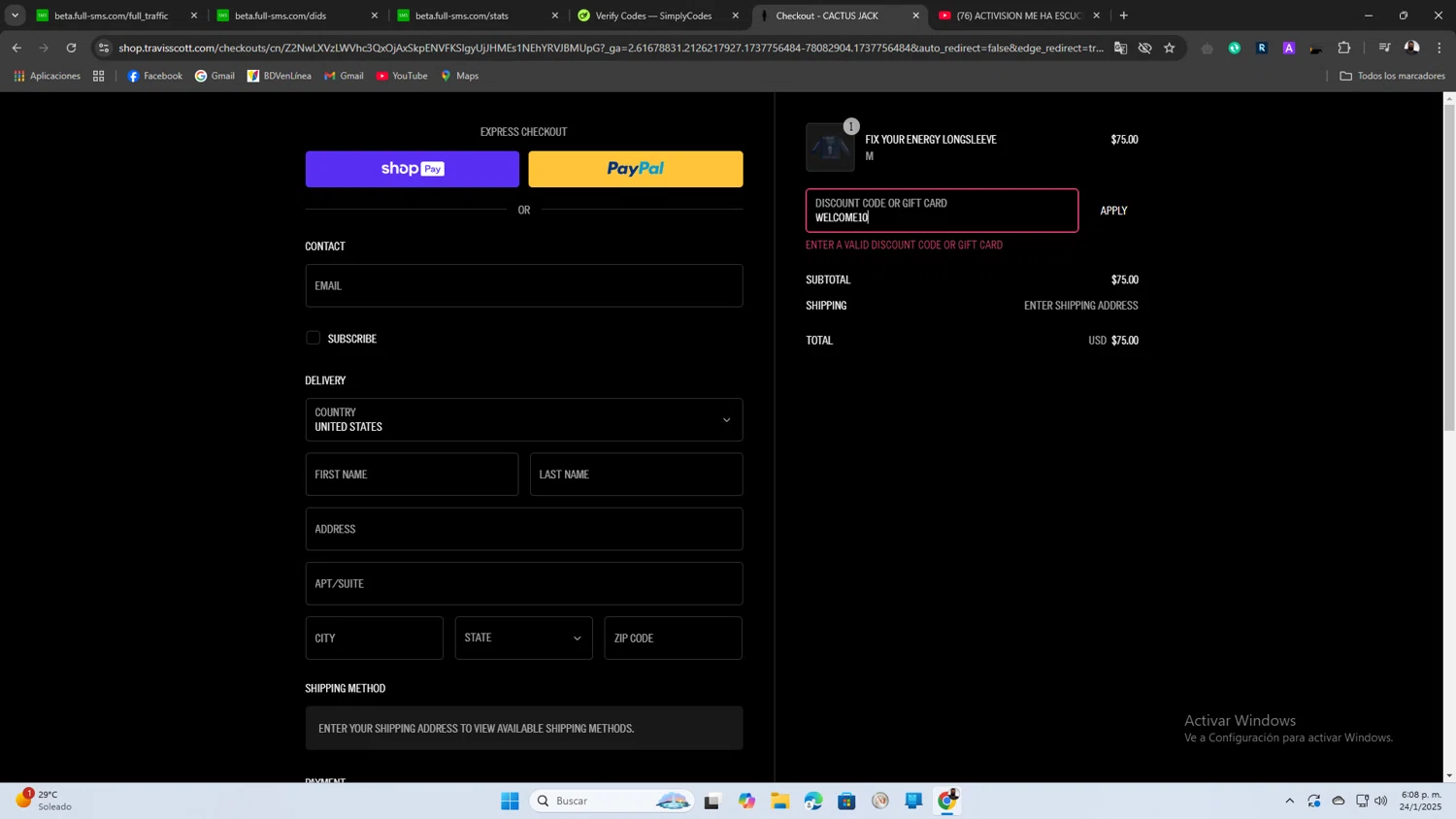Open Microsoft Store from the taskbar
The width and height of the screenshot is (1456, 819).
pyautogui.click(x=847, y=801)
